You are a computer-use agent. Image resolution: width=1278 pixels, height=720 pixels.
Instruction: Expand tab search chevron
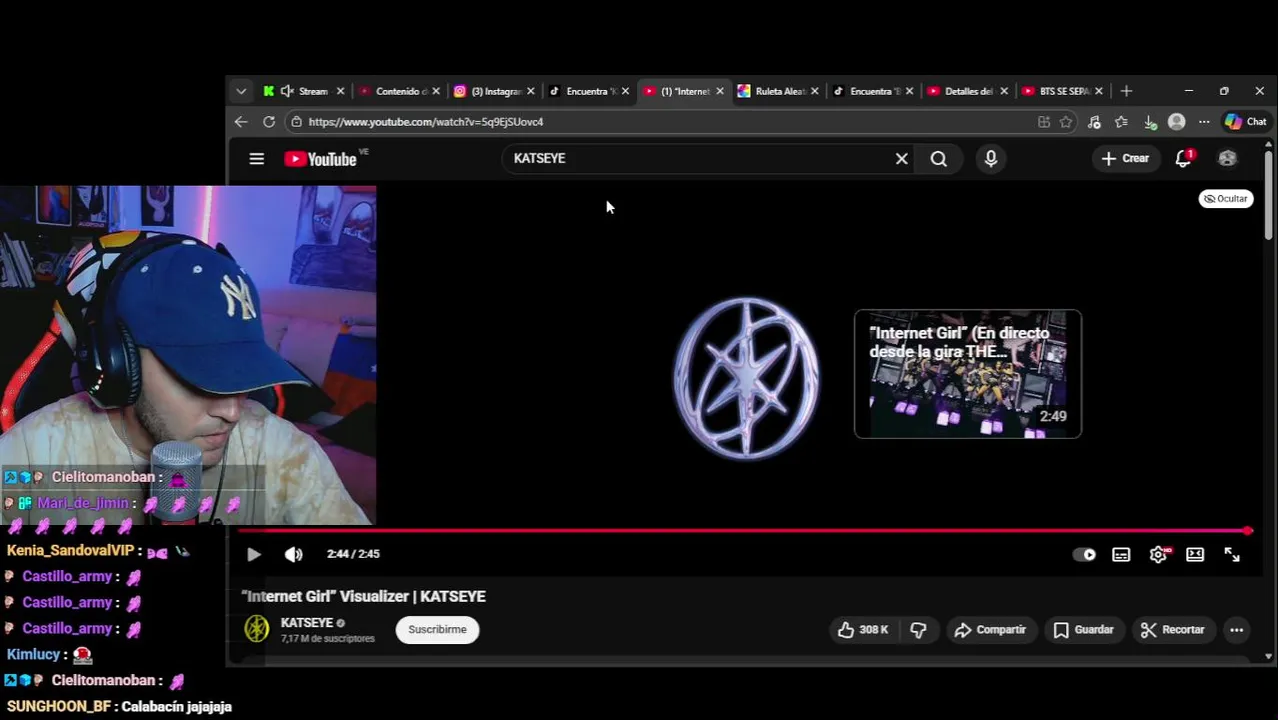(241, 91)
